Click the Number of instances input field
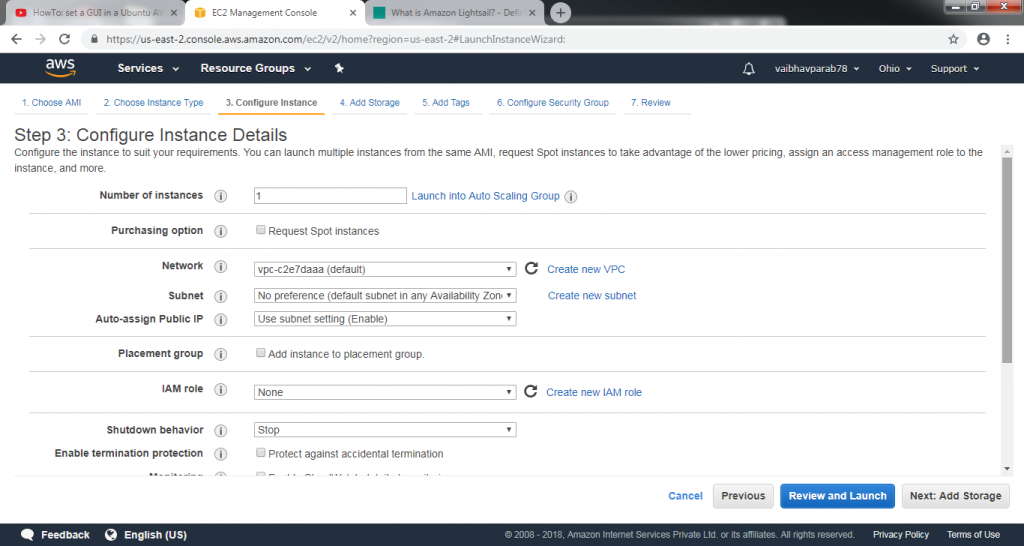The width and height of the screenshot is (1024, 546). click(x=330, y=196)
